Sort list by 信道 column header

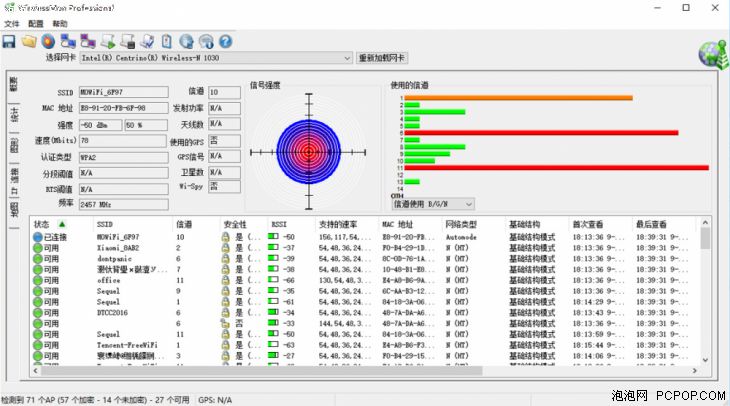(195, 224)
